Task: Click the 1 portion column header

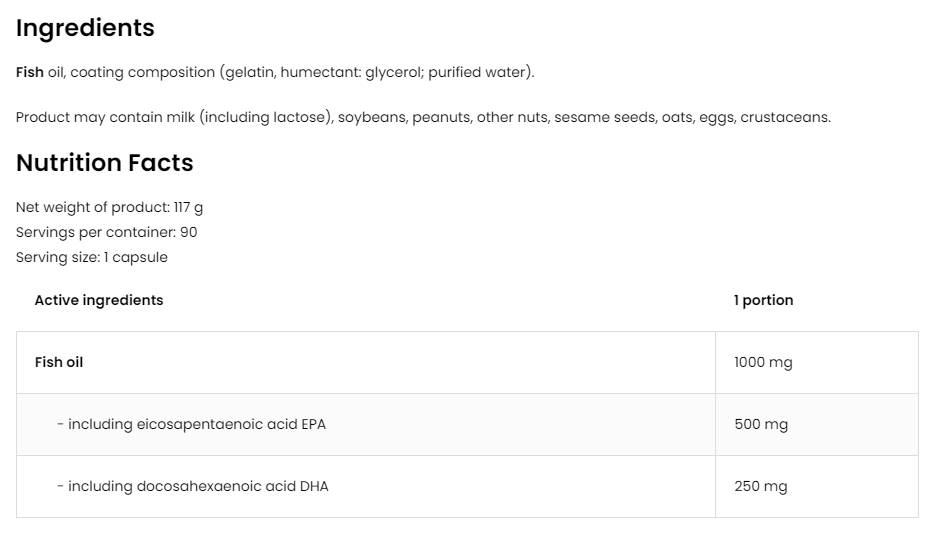Action: pos(763,300)
